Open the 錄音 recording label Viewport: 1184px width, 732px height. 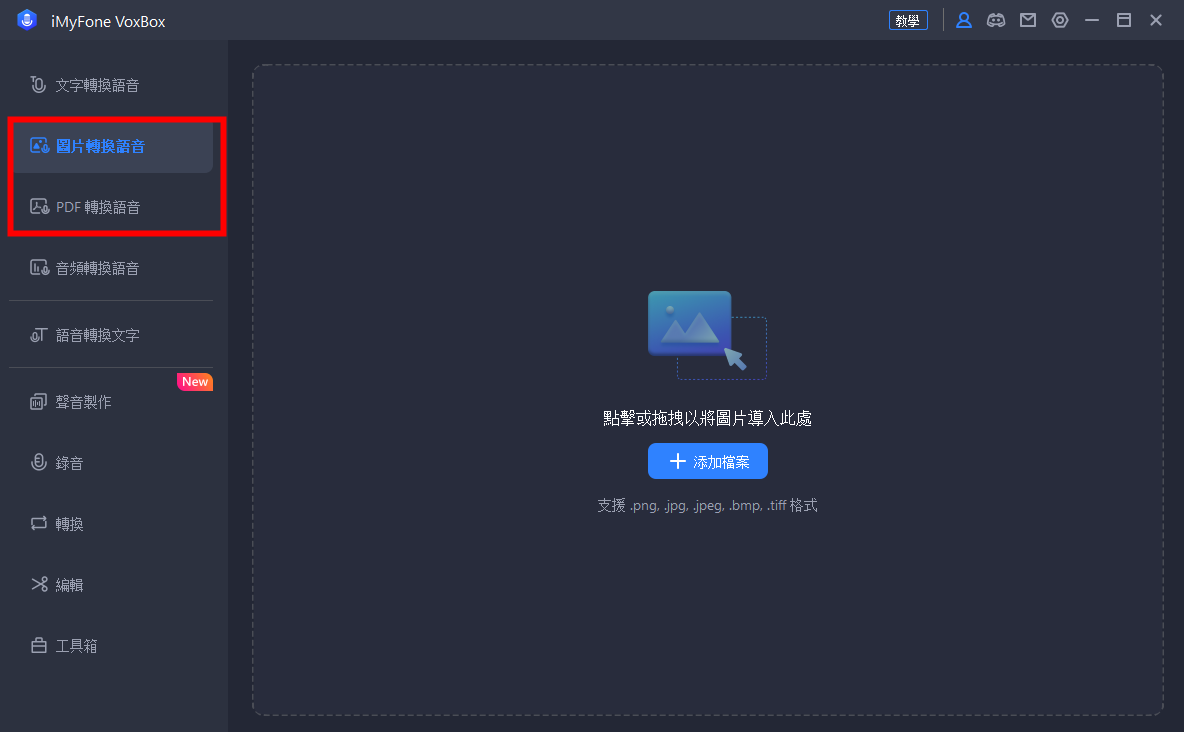pyautogui.click(x=69, y=463)
